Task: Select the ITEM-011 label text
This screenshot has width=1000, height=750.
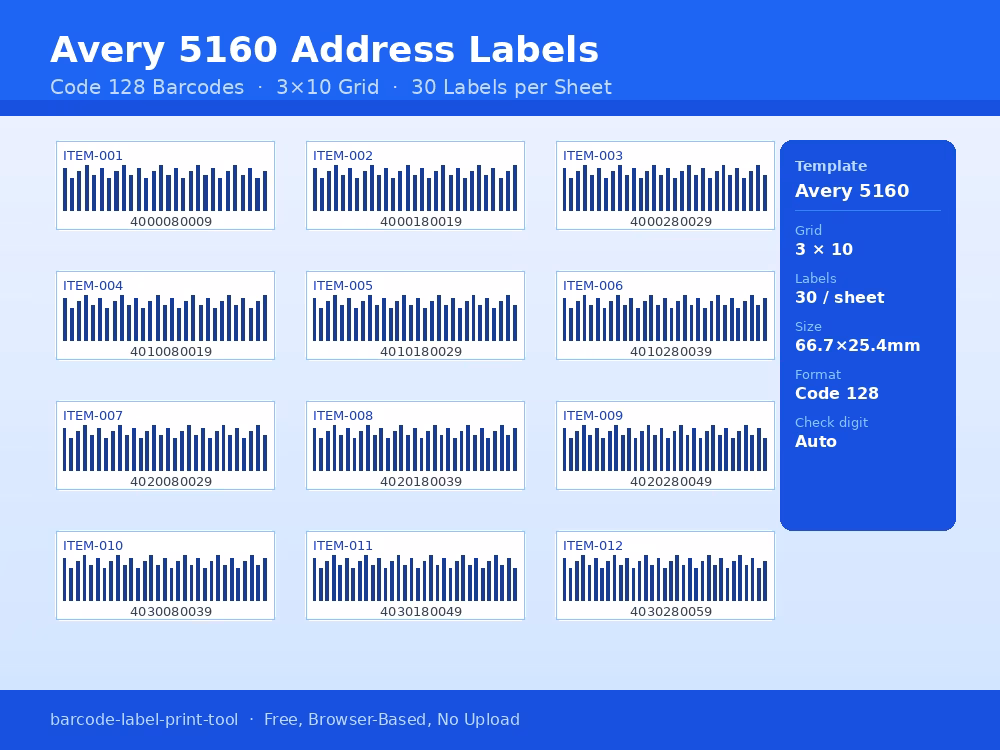Action: tap(342, 546)
